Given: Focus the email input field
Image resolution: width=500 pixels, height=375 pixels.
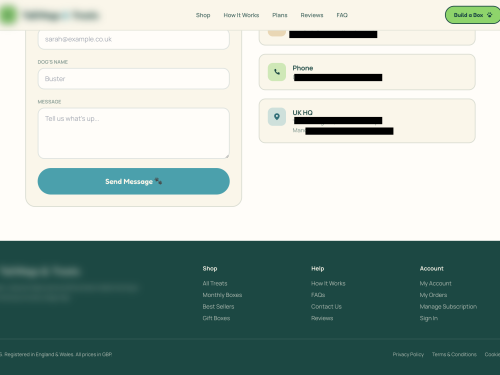Looking at the screenshot, I should click(x=134, y=39).
